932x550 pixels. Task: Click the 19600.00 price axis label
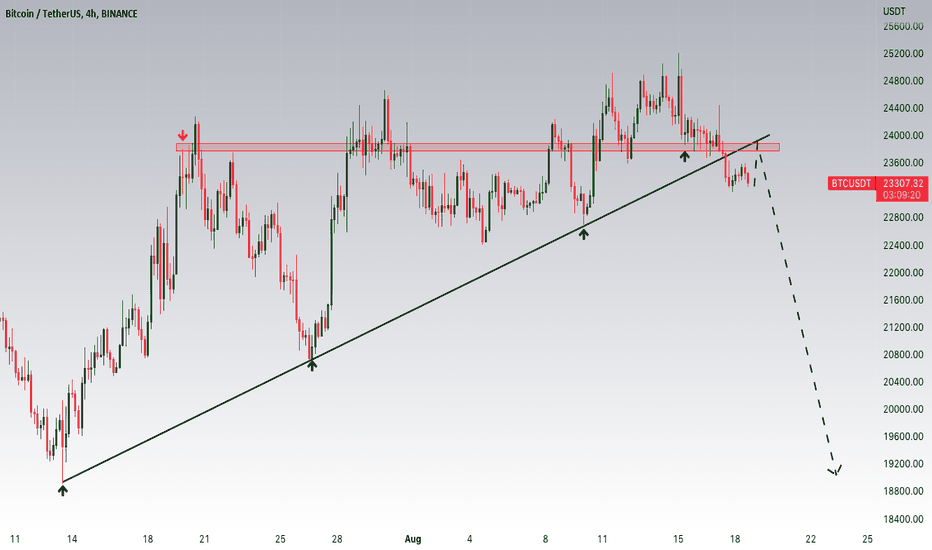(903, 436)
